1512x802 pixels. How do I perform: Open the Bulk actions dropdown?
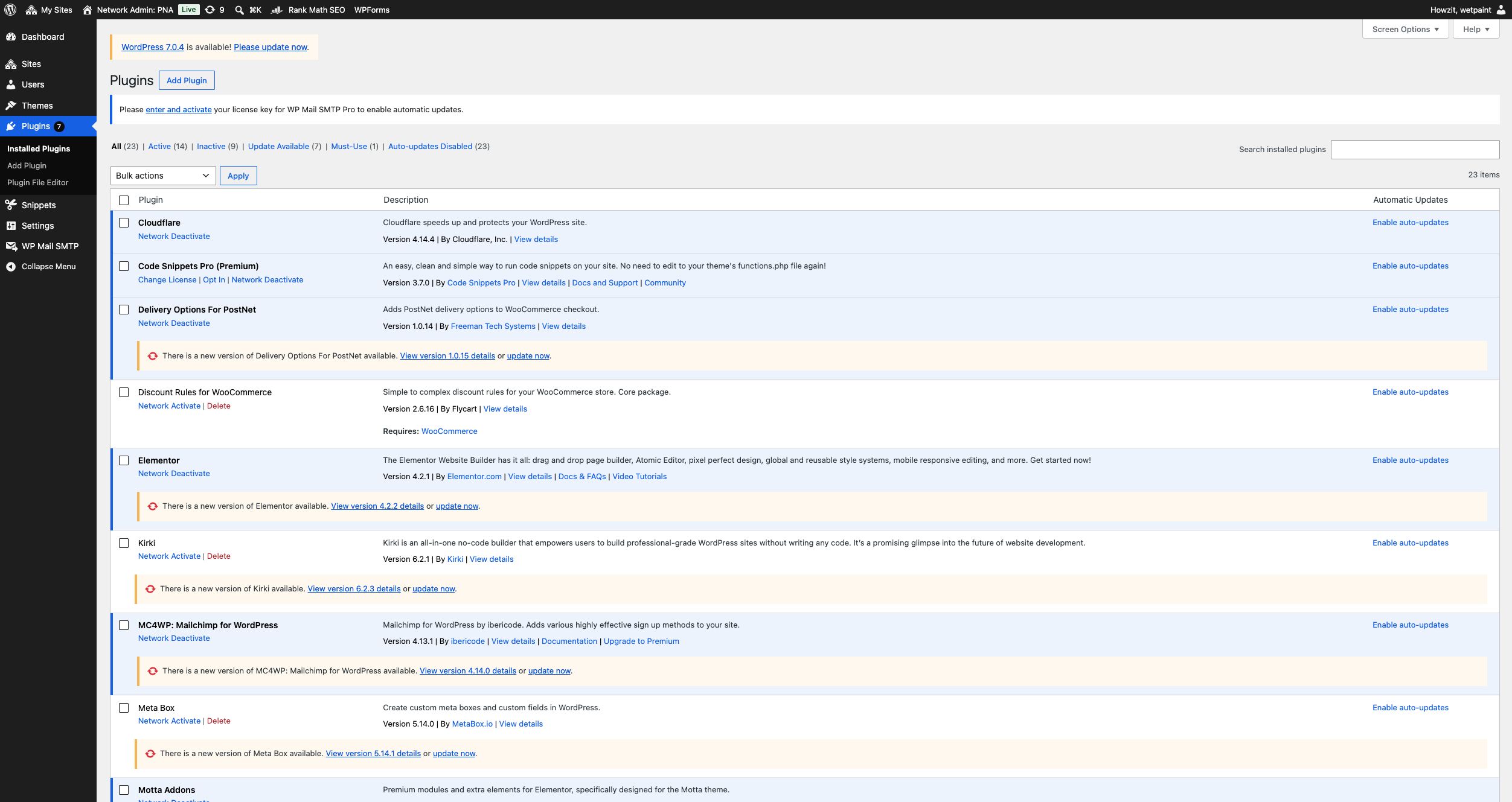point(163,176)
